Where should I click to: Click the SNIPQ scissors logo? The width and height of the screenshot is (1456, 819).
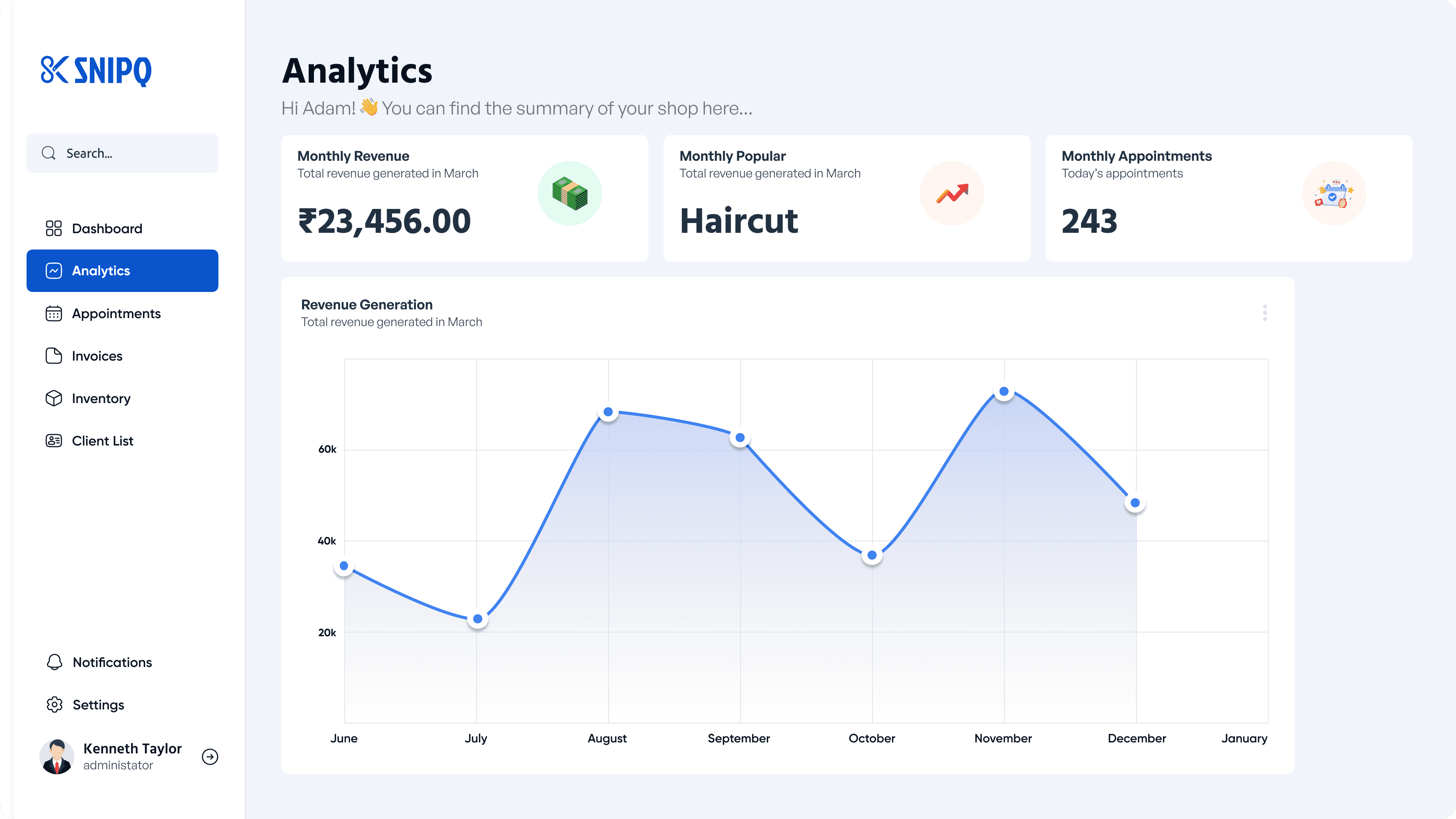(54, 70)
